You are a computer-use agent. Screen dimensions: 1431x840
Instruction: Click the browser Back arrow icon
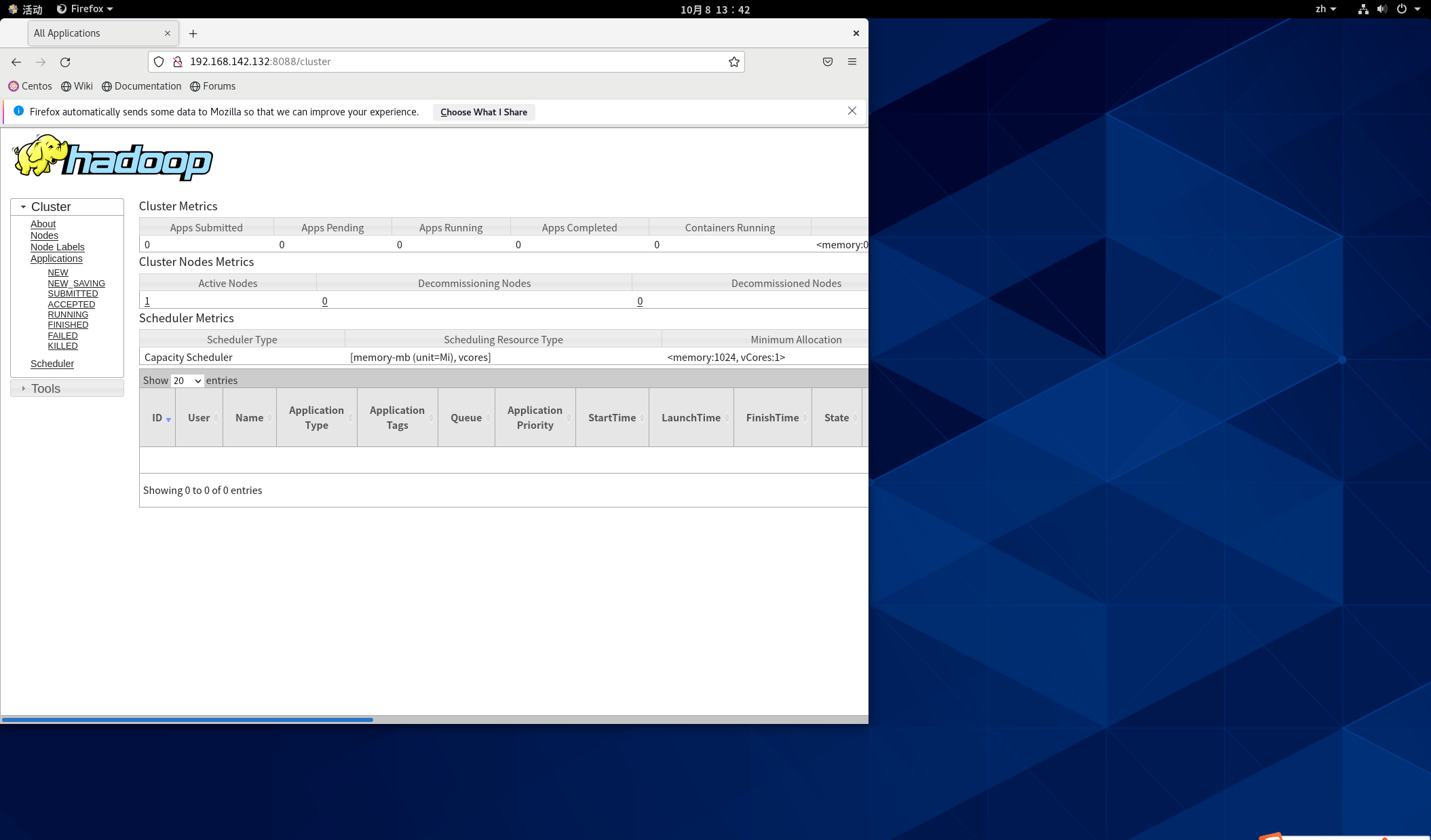coord(16,62)
